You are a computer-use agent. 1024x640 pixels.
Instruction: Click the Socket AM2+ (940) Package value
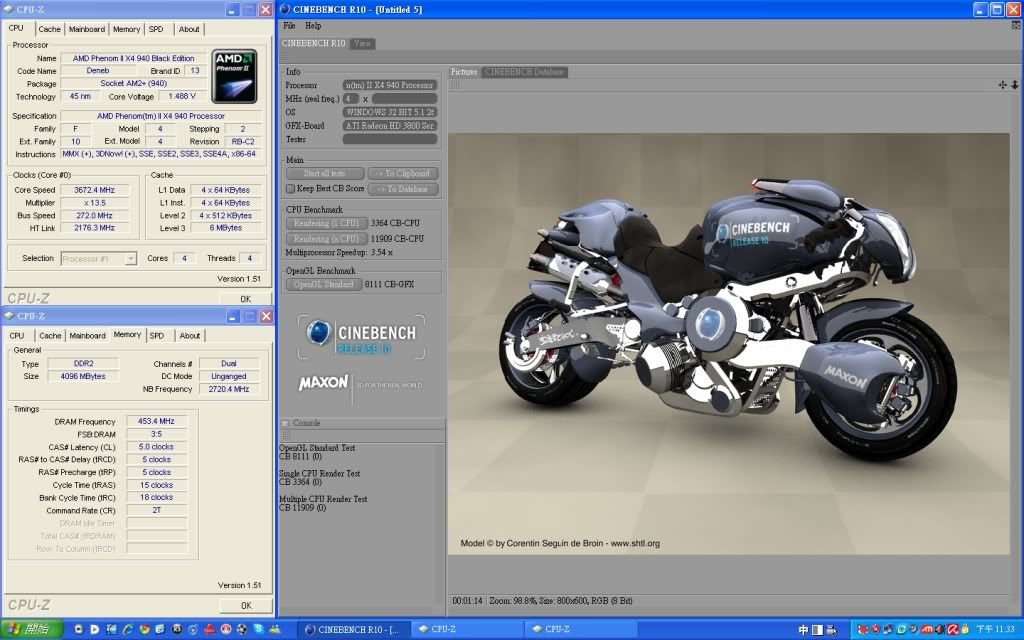(x=133, y=83)
